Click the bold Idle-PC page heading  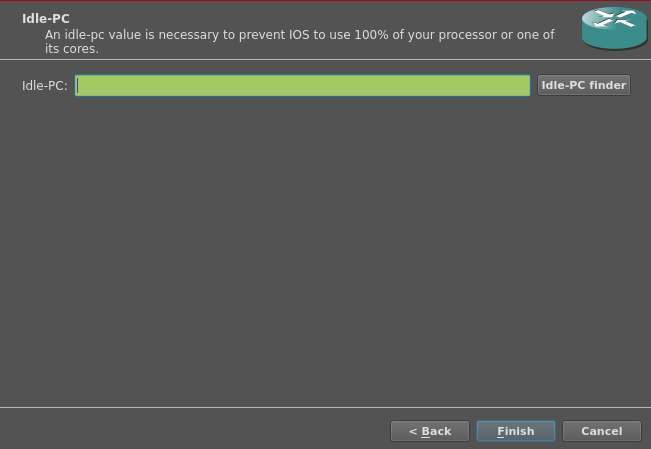pos(46,19)
